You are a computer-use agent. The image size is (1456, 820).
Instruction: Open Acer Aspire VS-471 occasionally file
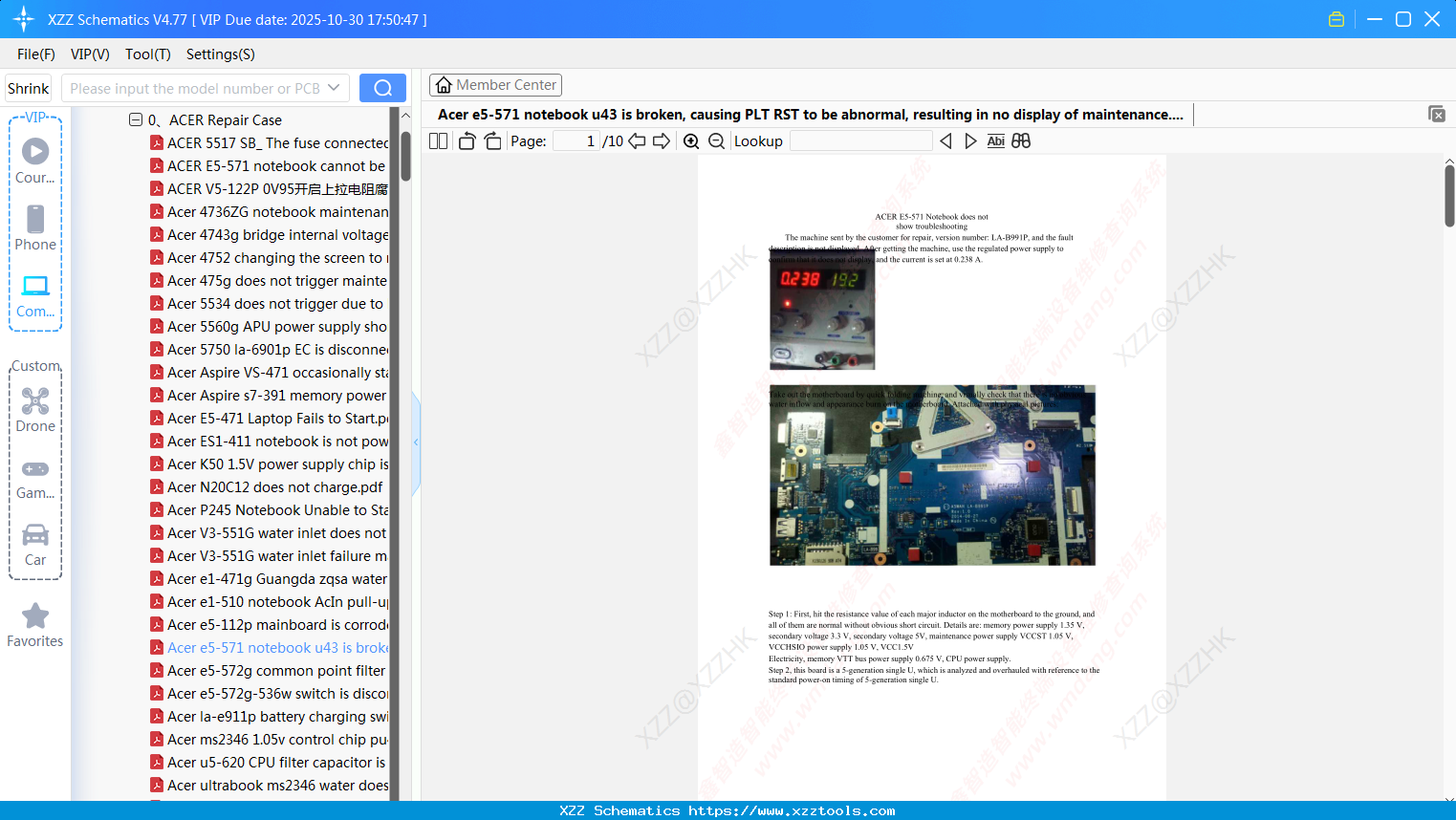tap(269, 372)
